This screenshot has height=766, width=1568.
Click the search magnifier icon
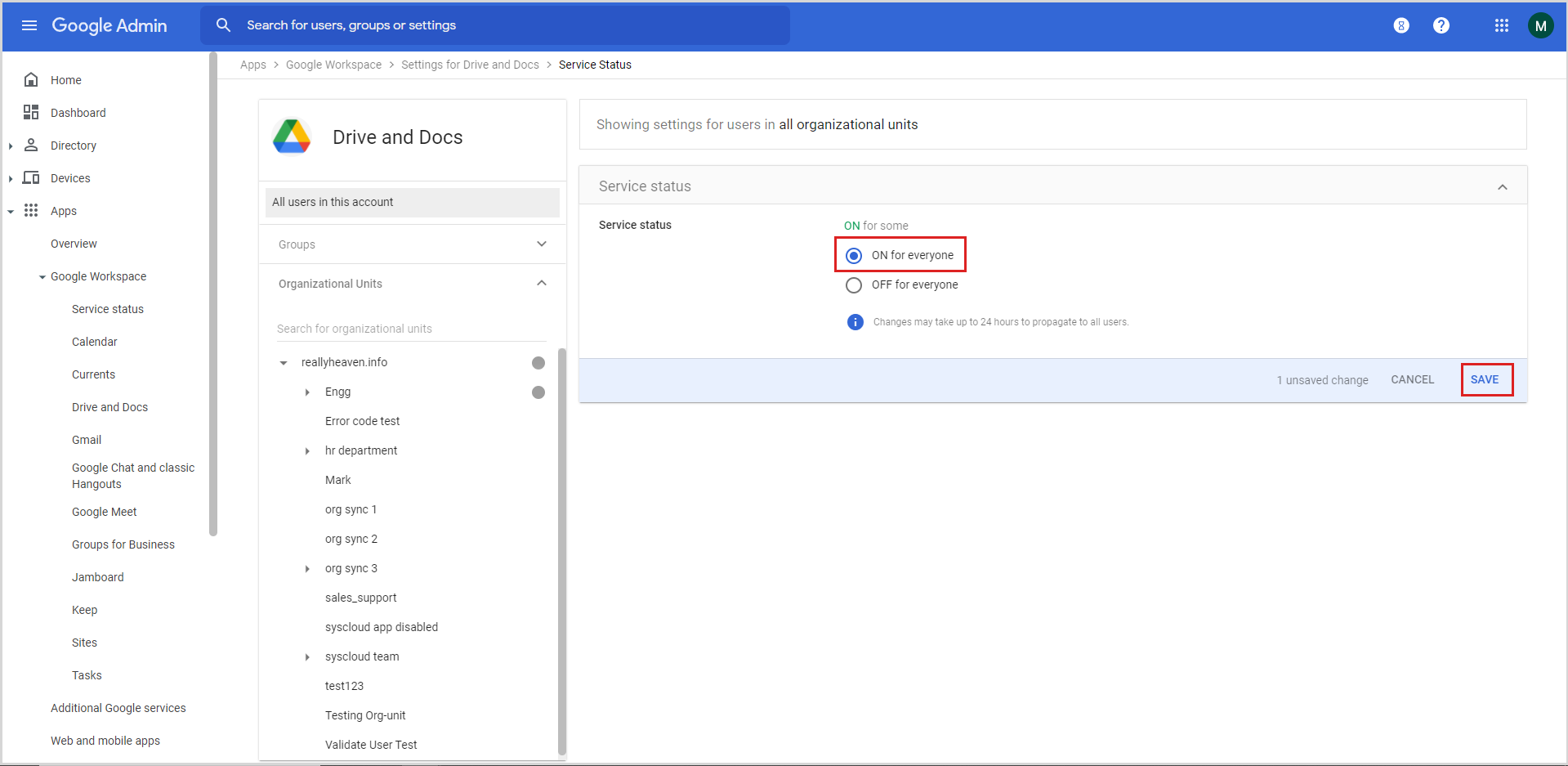(x=223, y=25)
